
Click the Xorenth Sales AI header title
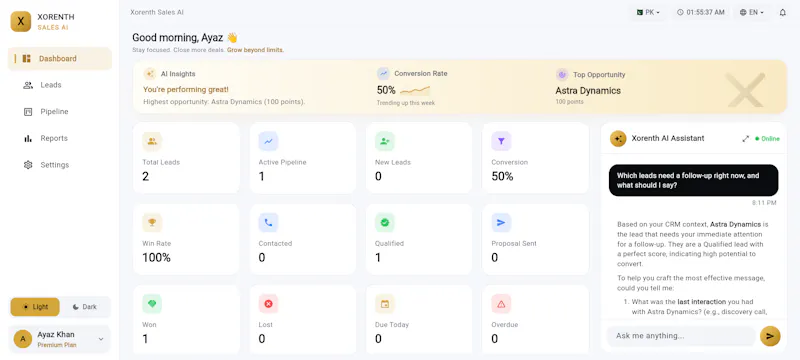157,12
